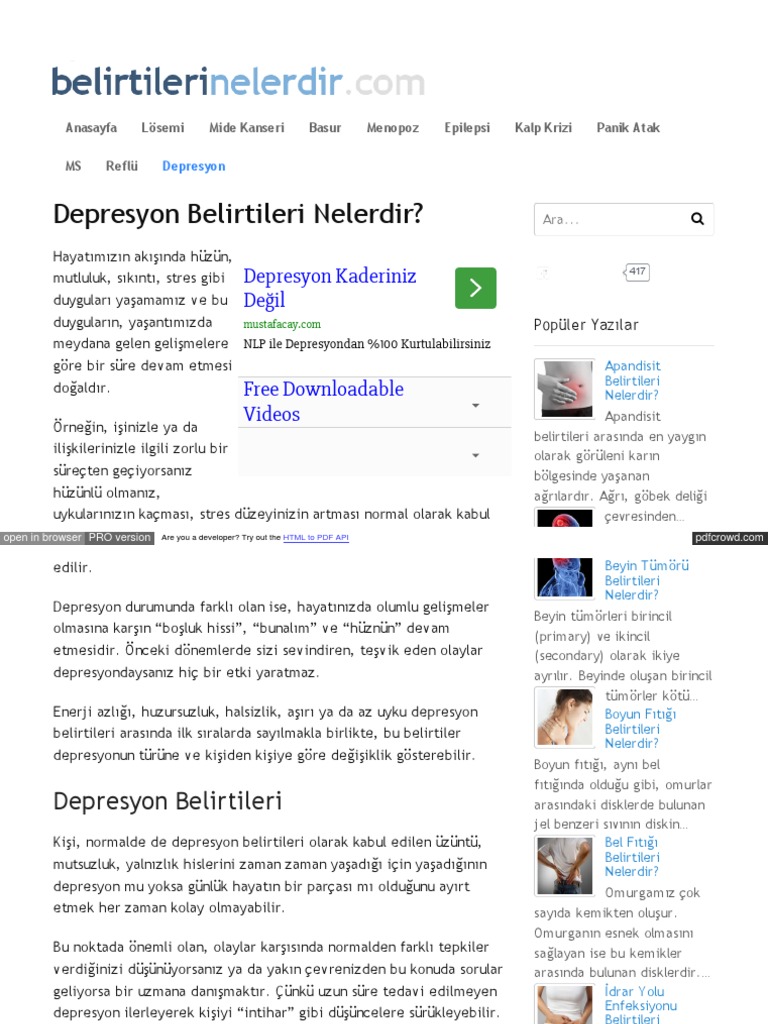
Task: Click the PRO version button
Action: tap(120, 537)
